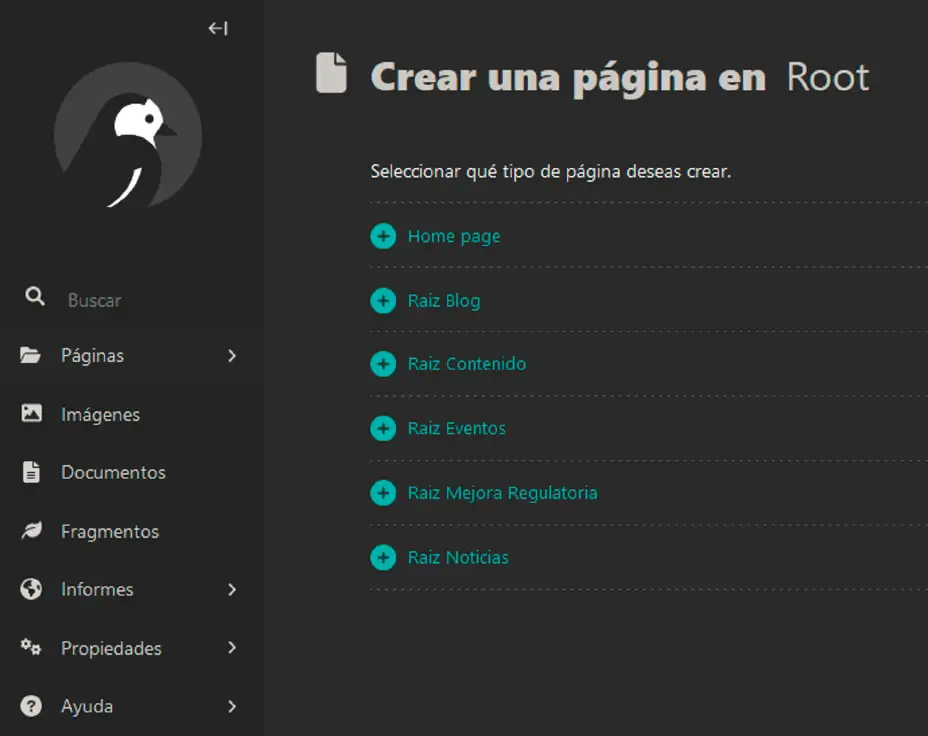Create a Home page type
This screenshot has width=928, height=736.
[454, 236]
